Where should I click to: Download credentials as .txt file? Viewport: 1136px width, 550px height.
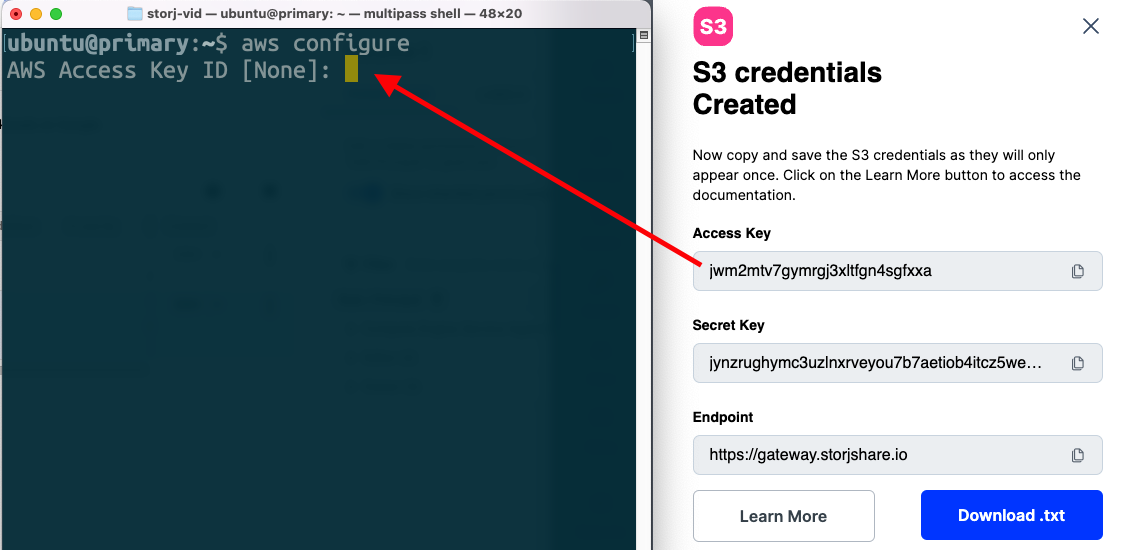1011,515
